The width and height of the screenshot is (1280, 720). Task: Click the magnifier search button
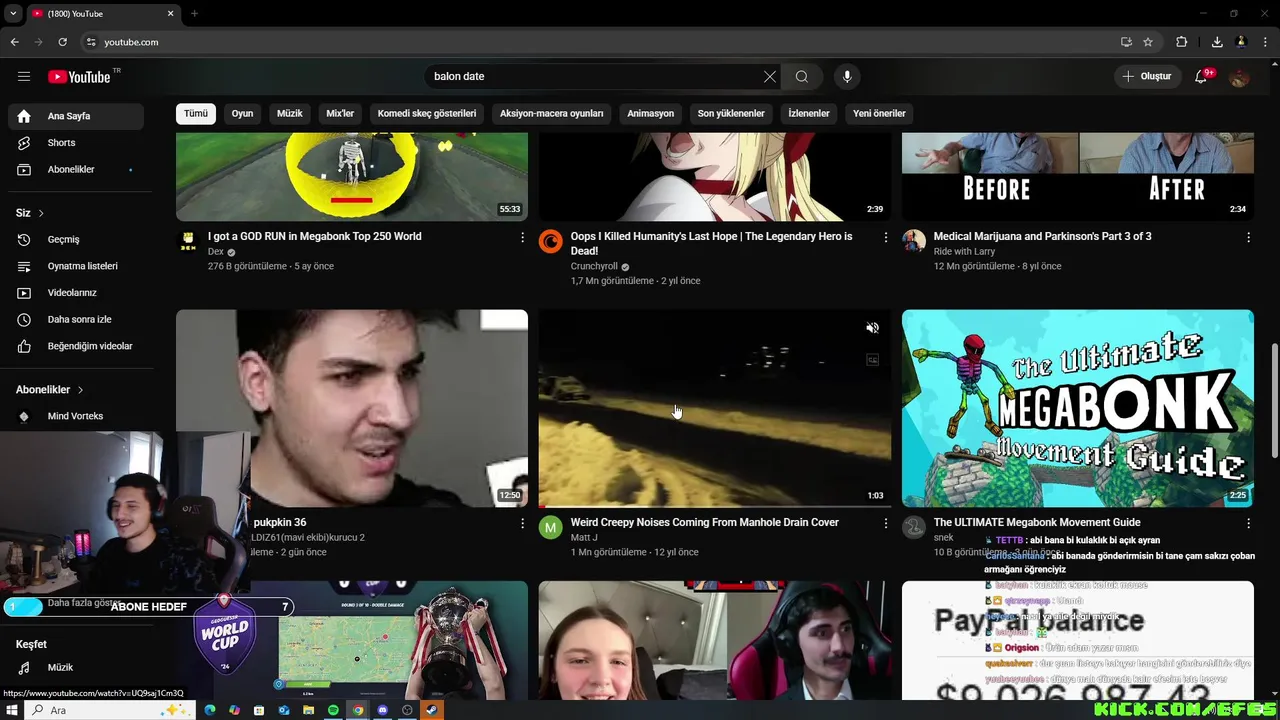[802, 76]
